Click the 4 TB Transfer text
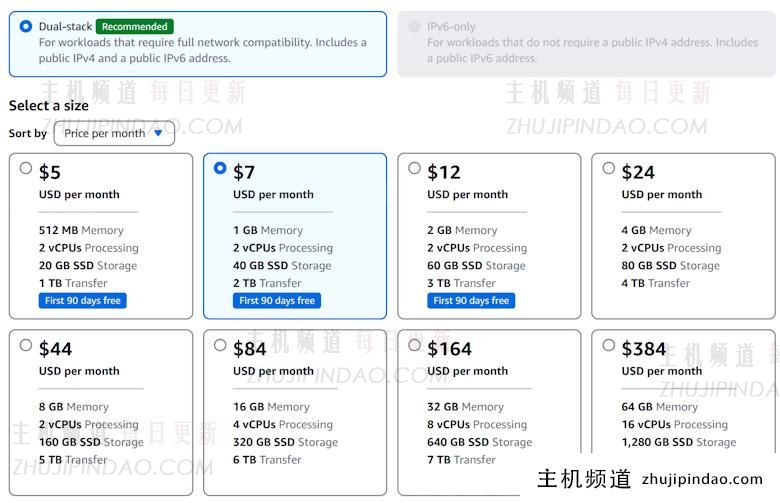Image resolution: width=780 pixels, height=503 pixels. 656,283
